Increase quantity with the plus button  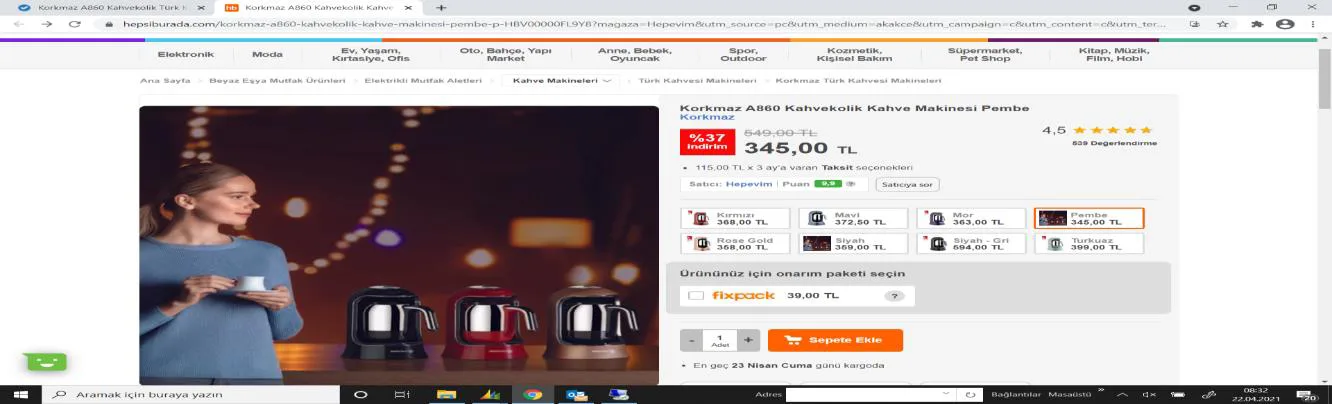(x=749, y=340)
